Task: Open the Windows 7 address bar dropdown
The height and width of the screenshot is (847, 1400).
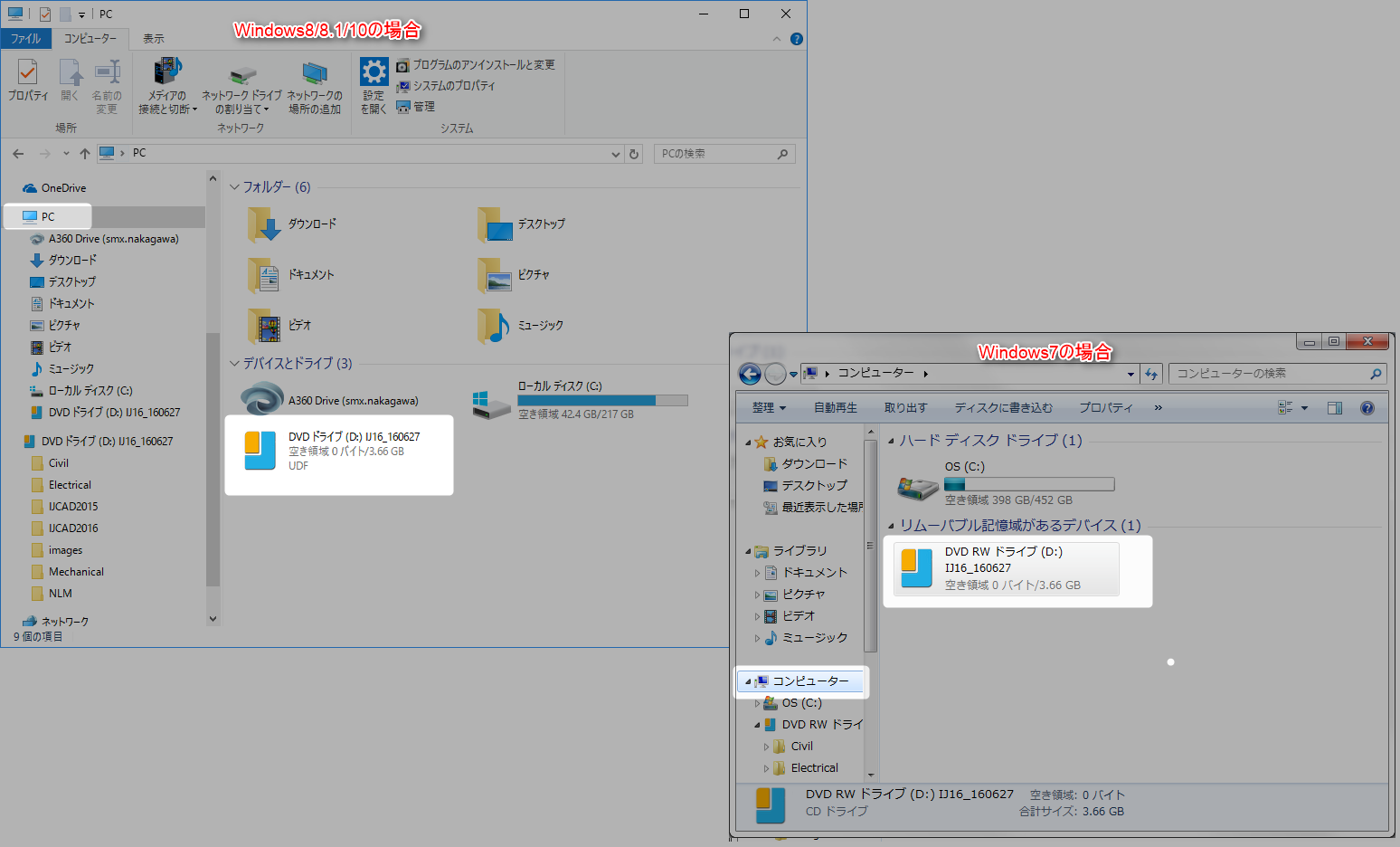Action: pos(1130,374)
